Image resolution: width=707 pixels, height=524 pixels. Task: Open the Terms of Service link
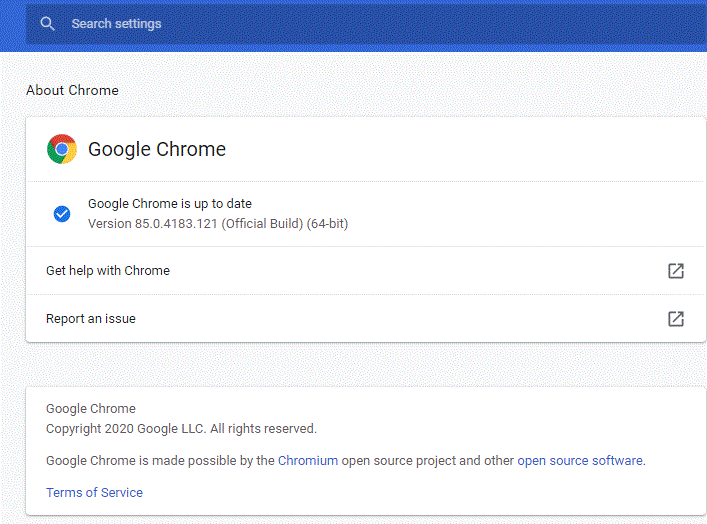(94, 492)
